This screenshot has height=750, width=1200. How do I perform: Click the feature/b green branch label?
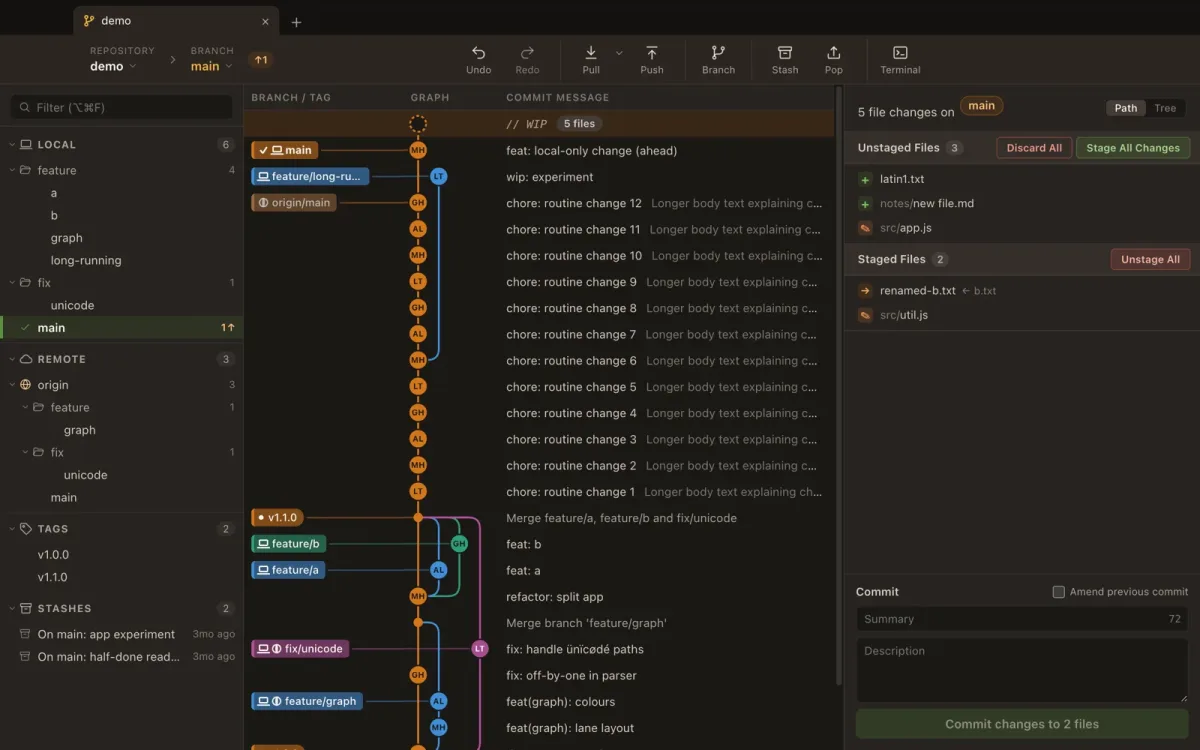(x=288, y=544)
